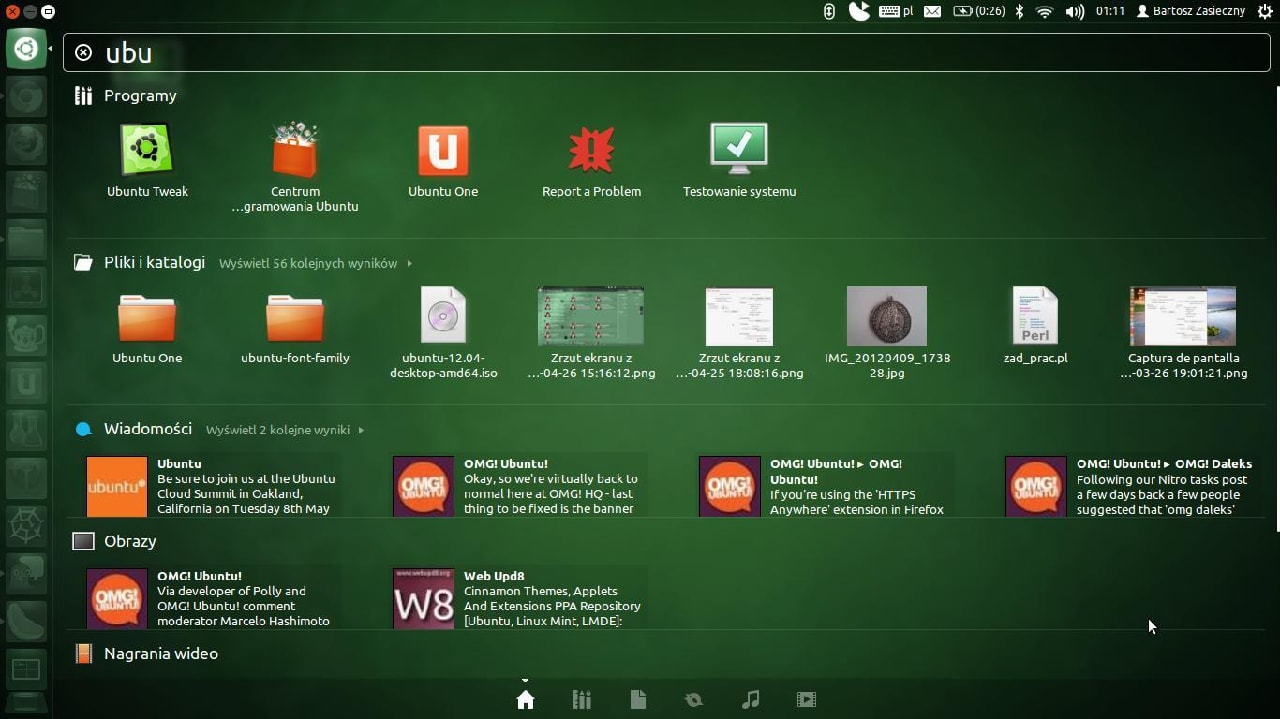Open the lab flasks icon in launcher

point(26,431)
